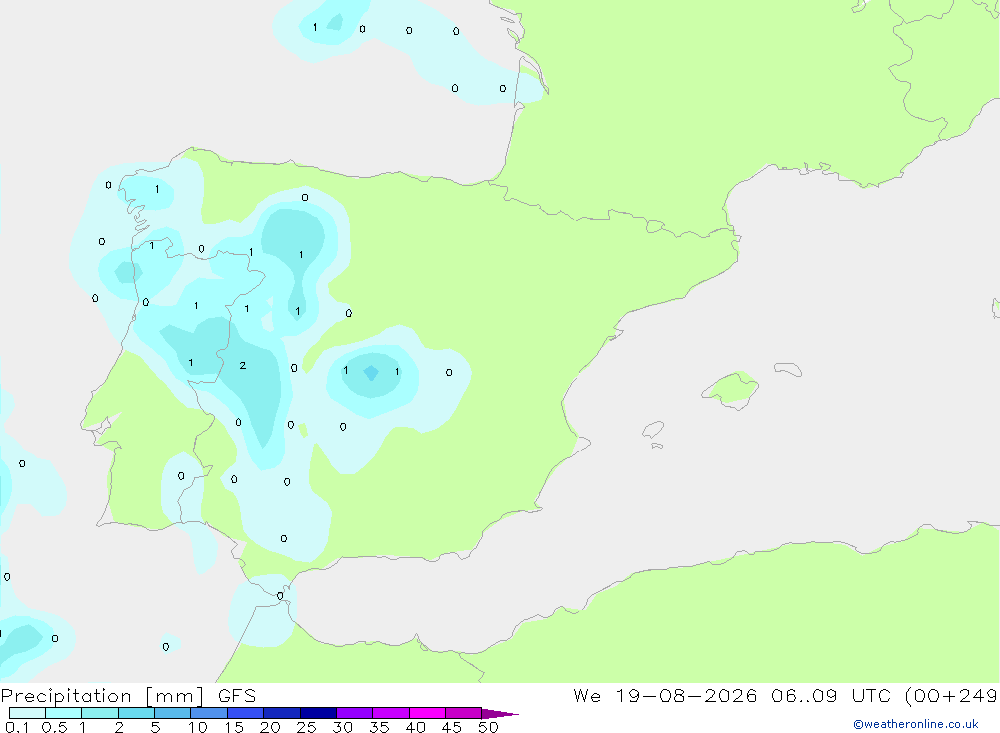Click the 20–25 mm dark blue swatch
1000x733 pixels.
coord(282,713)
